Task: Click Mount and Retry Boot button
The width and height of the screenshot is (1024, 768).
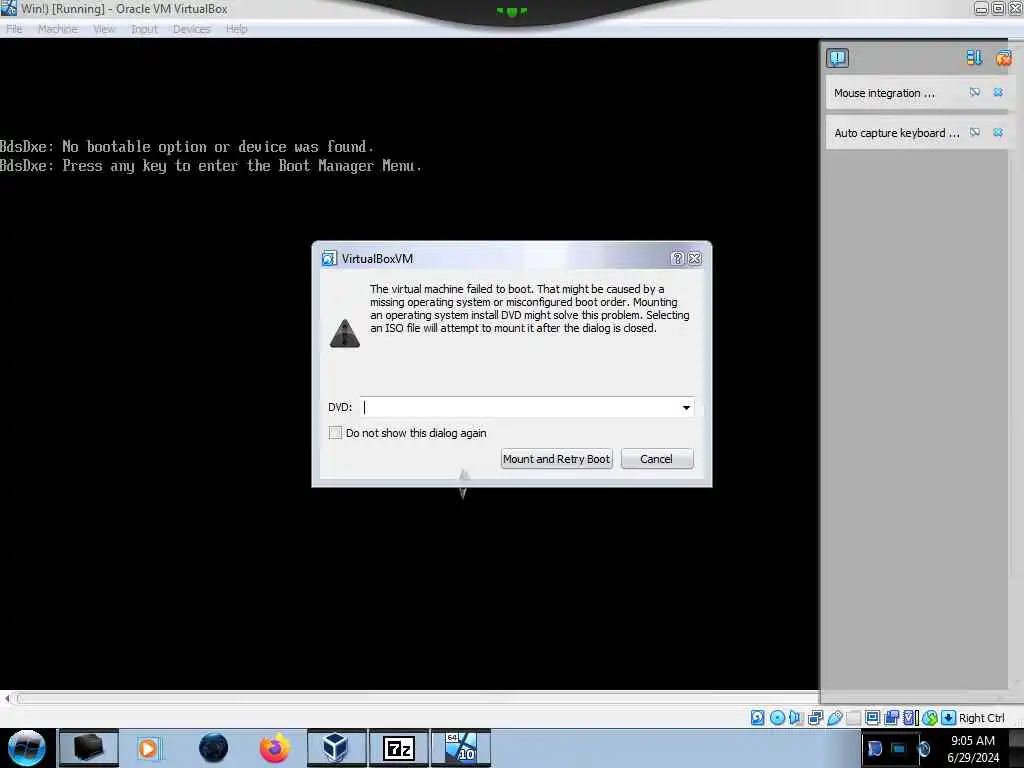Action: (x=556, y=458)
